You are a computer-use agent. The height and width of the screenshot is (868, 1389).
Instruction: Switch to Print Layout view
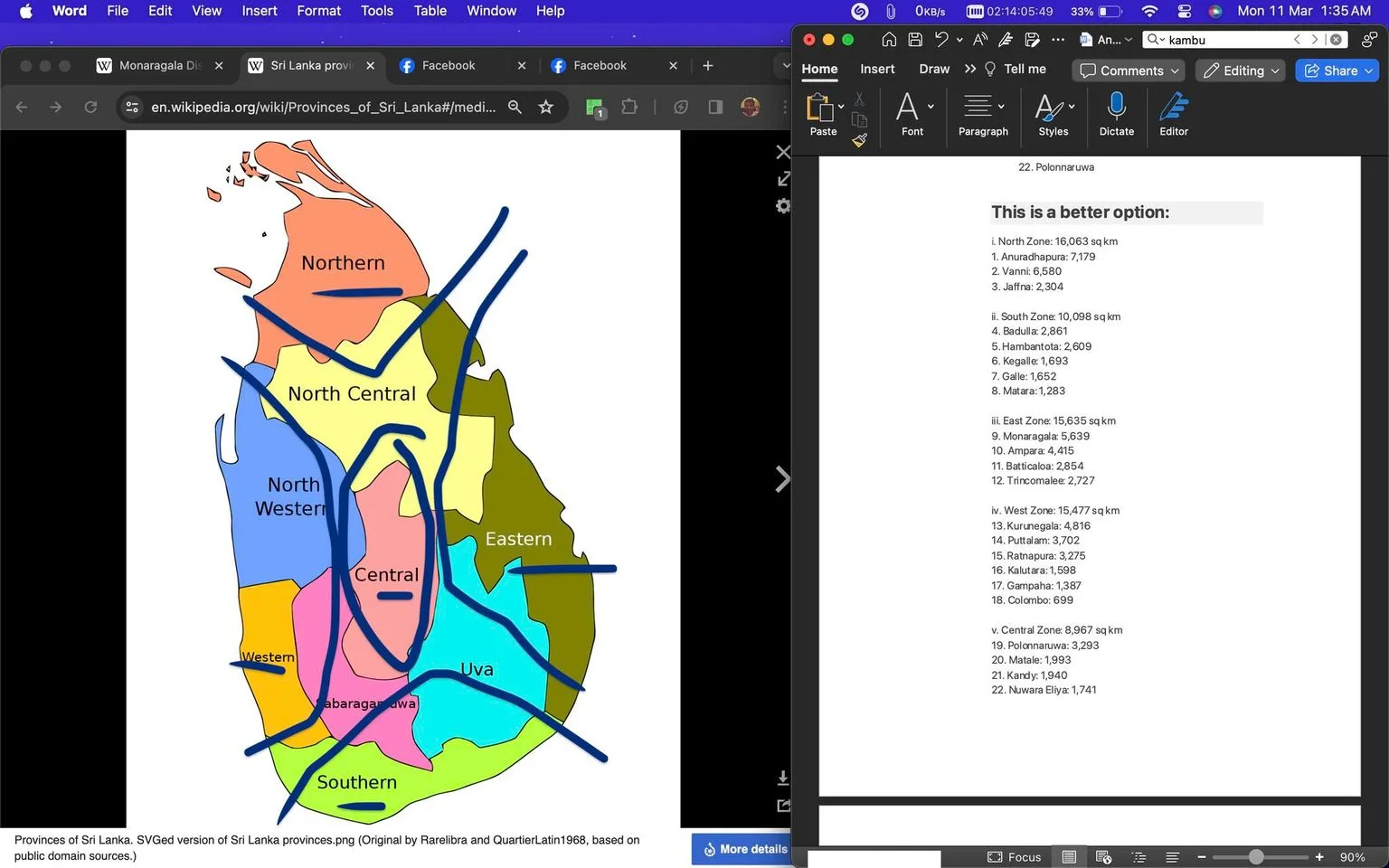[x=1069, y=857]
